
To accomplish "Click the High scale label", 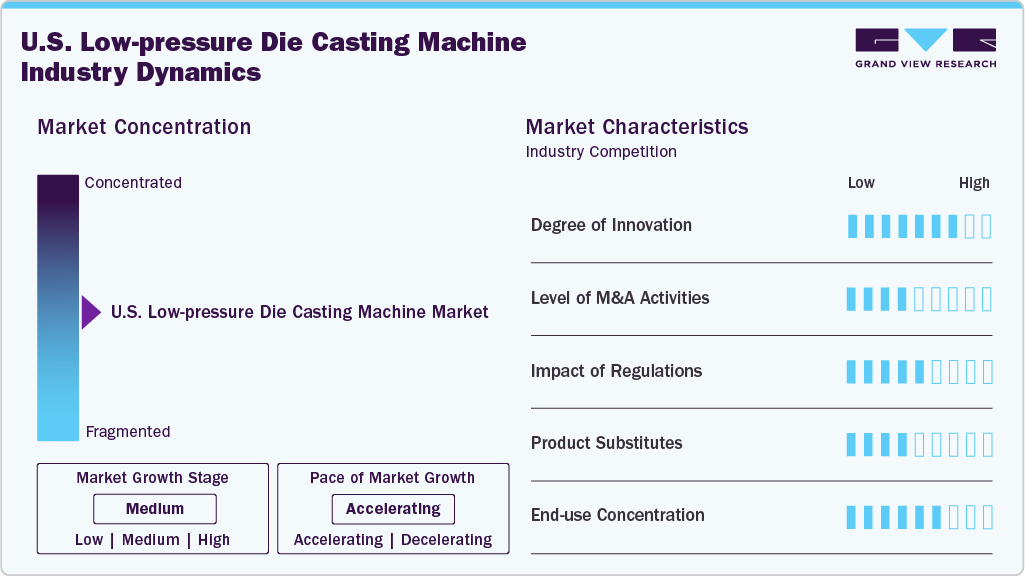I will point(974,183).
